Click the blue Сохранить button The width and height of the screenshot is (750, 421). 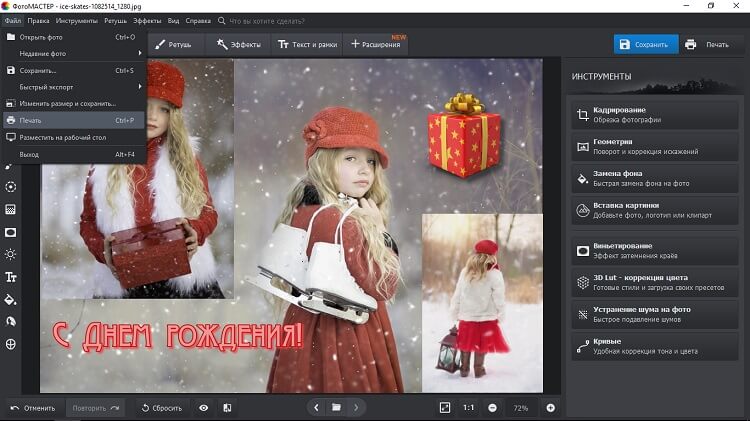pyautogui.click(x=645, y=45)
